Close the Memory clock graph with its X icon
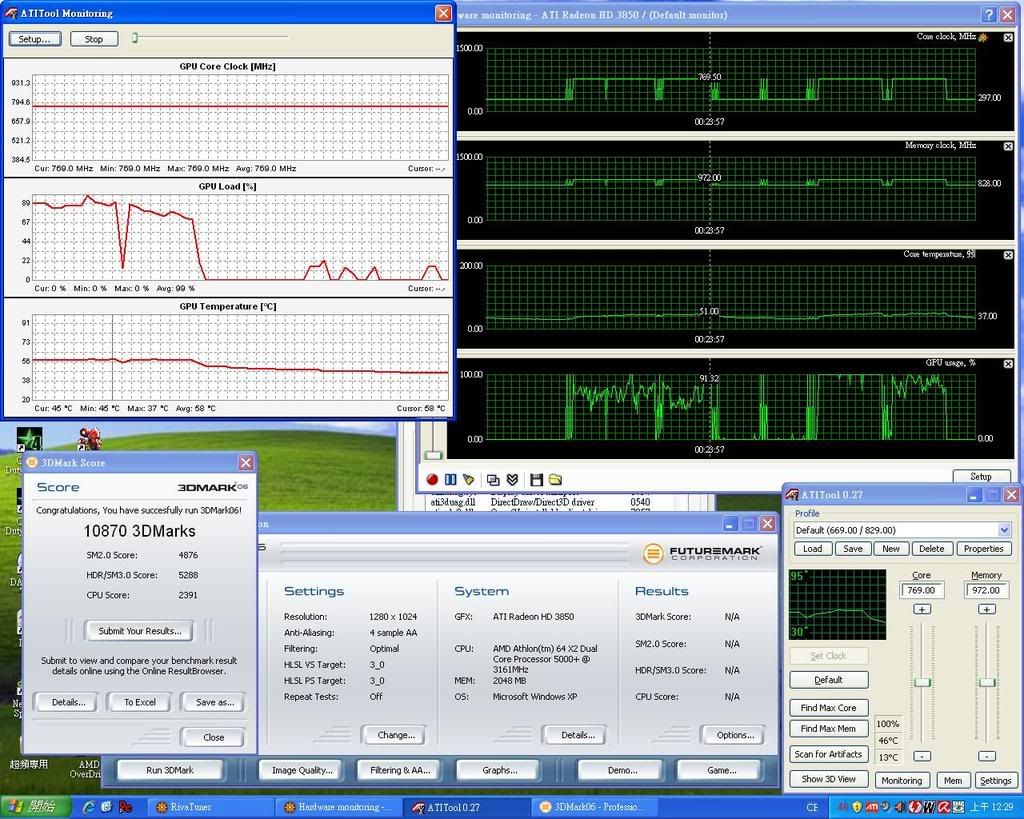 pyautogui.click(x=1008, y=146)
